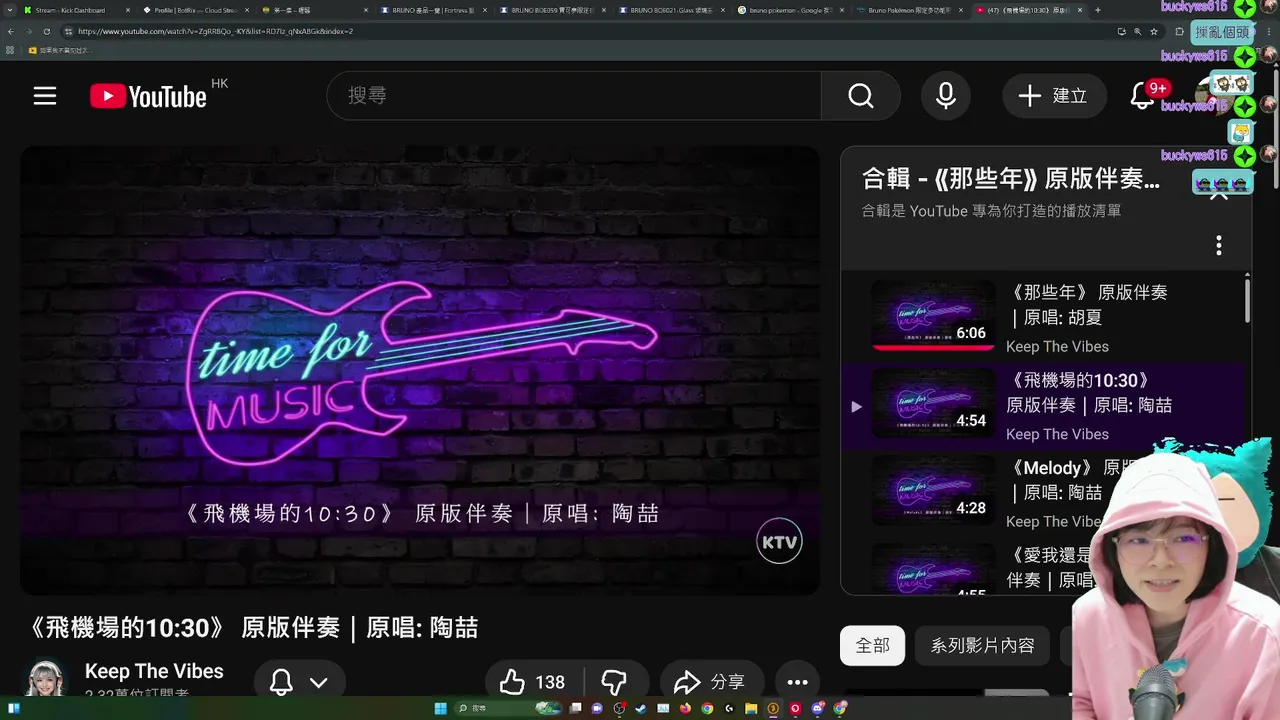Click the 建立 create button
Viewport: 1280px width, 720px height.
pos(1053,96)
